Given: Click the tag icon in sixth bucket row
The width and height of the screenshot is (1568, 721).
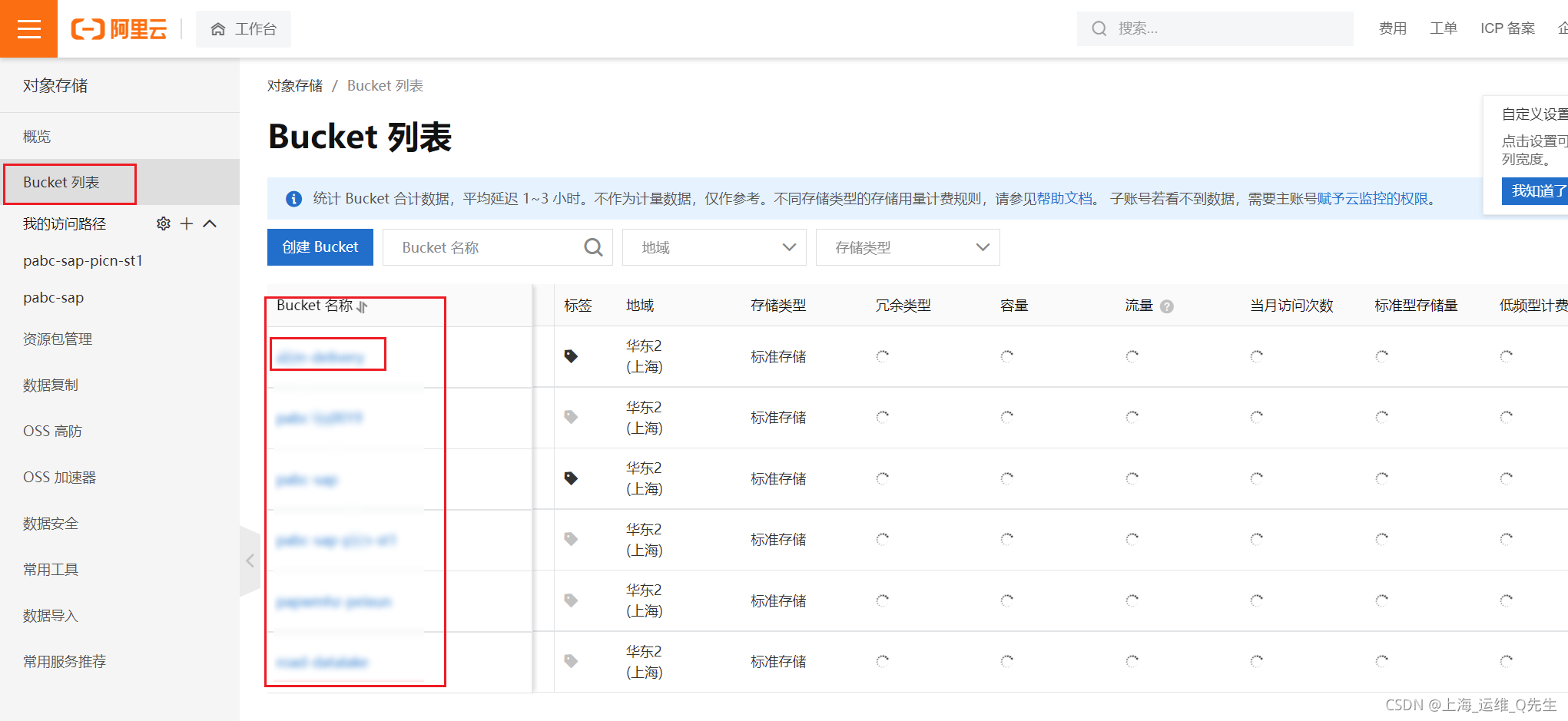Looking at the screenshot, I should pyautogui.click(x=571, y=661).
